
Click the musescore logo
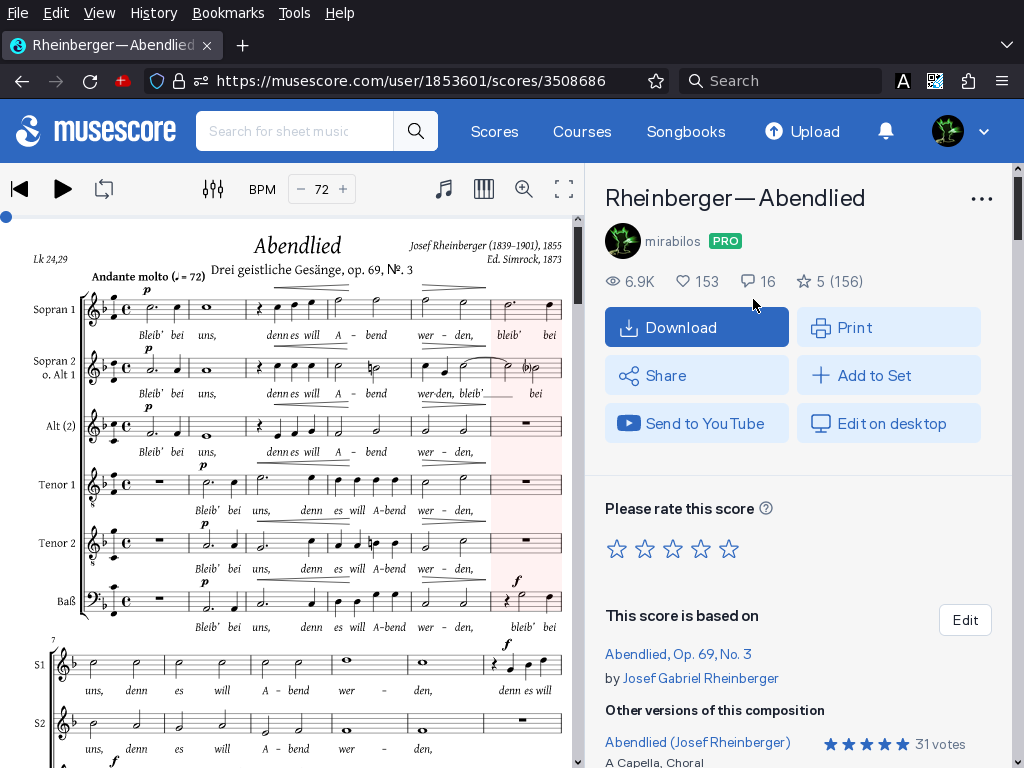pos(96,131)
